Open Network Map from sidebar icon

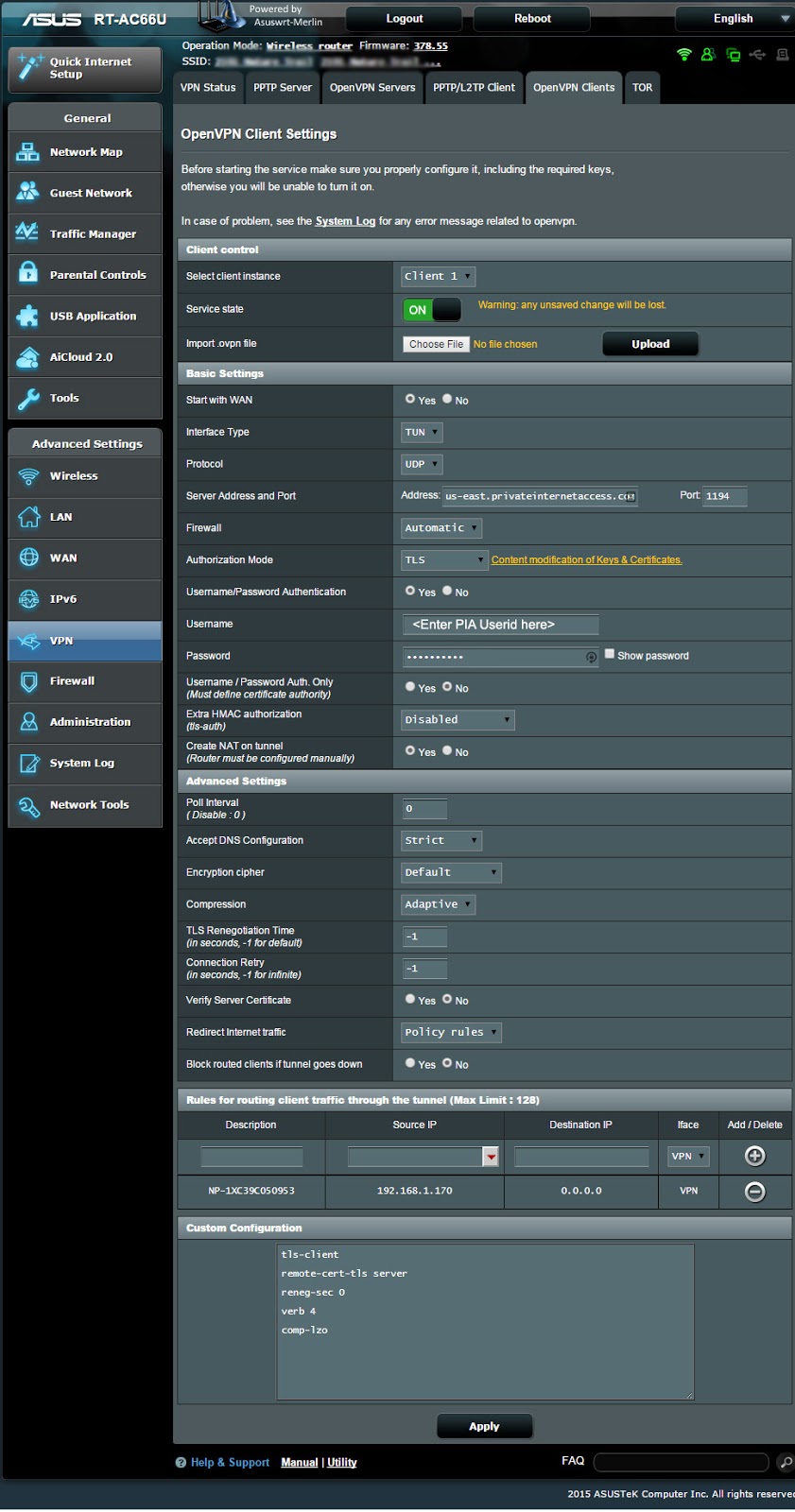28,151
